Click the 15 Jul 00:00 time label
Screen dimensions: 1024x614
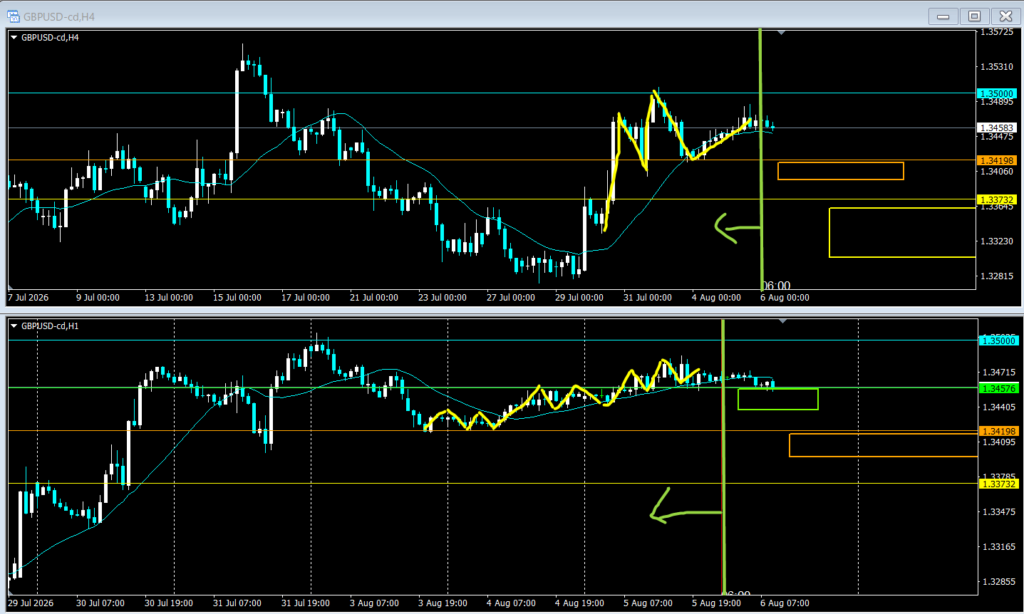[x=237, y=297]
